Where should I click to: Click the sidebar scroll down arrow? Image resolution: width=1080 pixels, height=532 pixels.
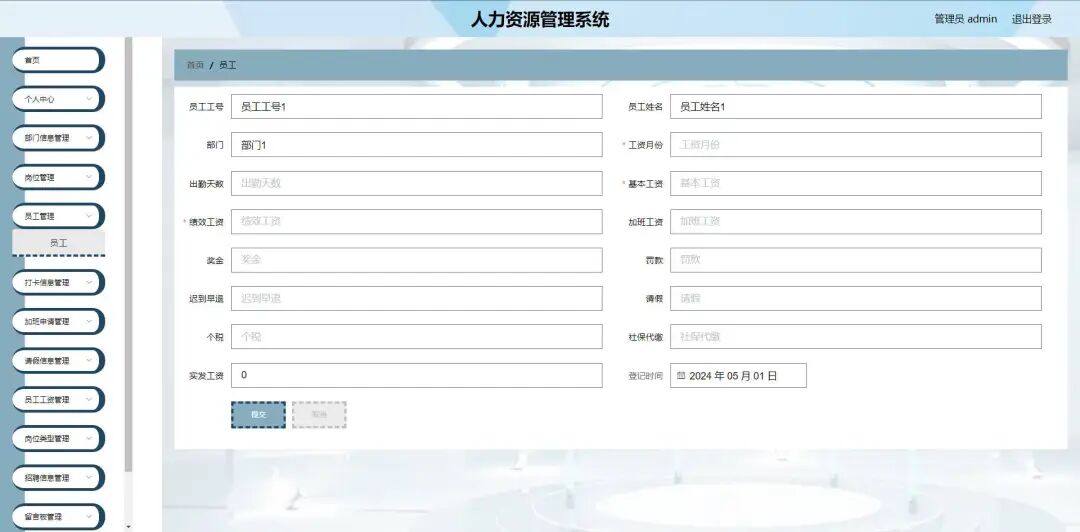coord(128,527)
